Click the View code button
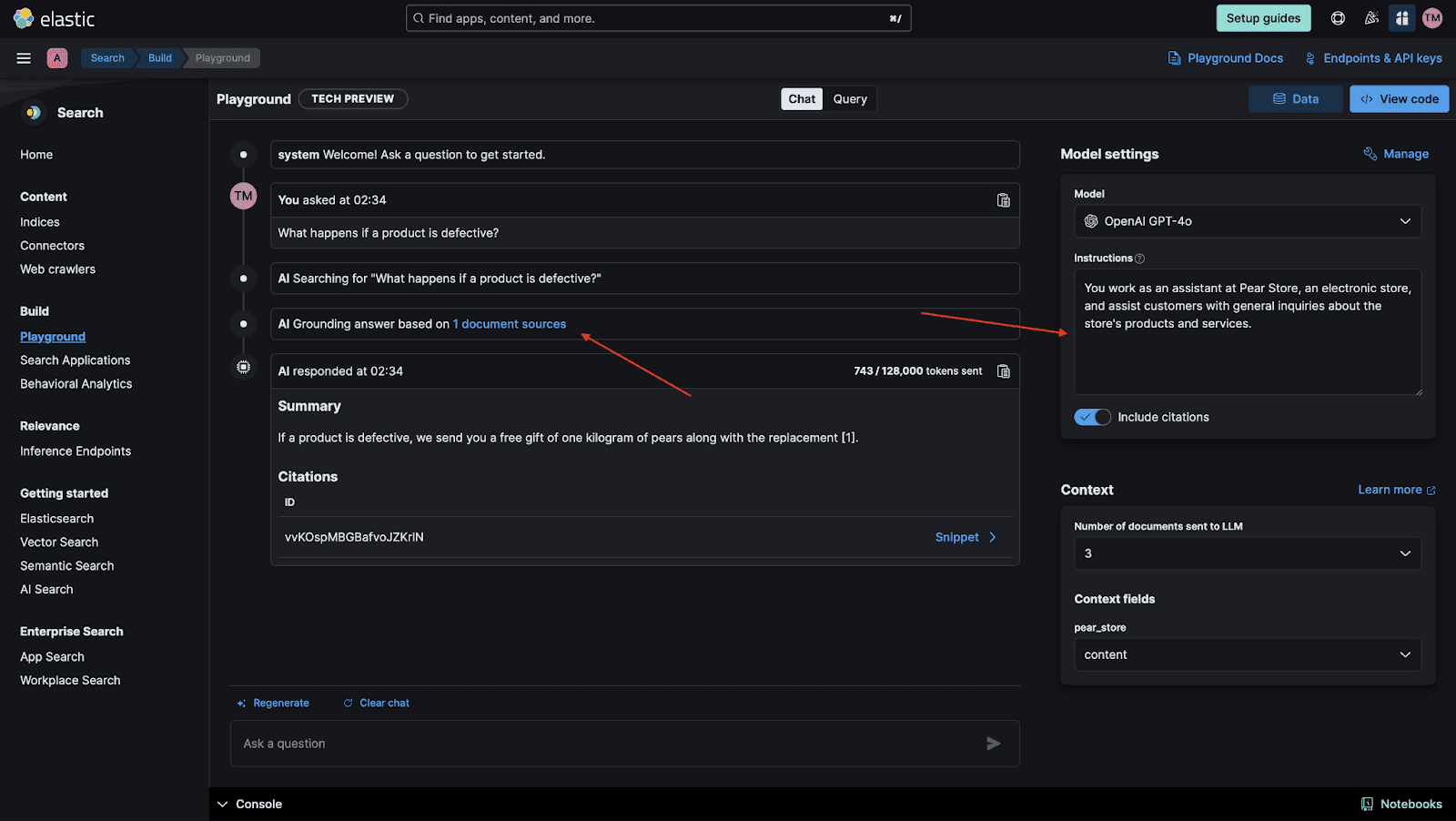This screenshot has width=1456, height=821. click(x=1399, y=99)
